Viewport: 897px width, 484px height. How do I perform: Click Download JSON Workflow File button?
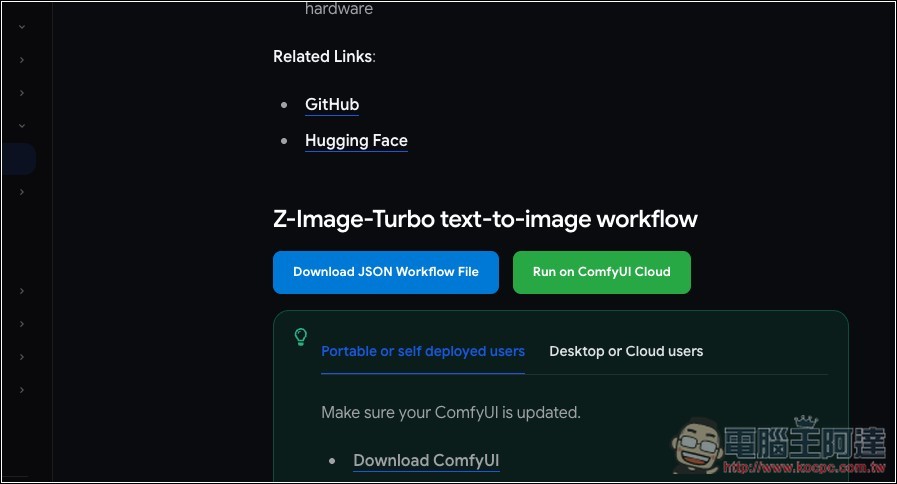(386, 272)
